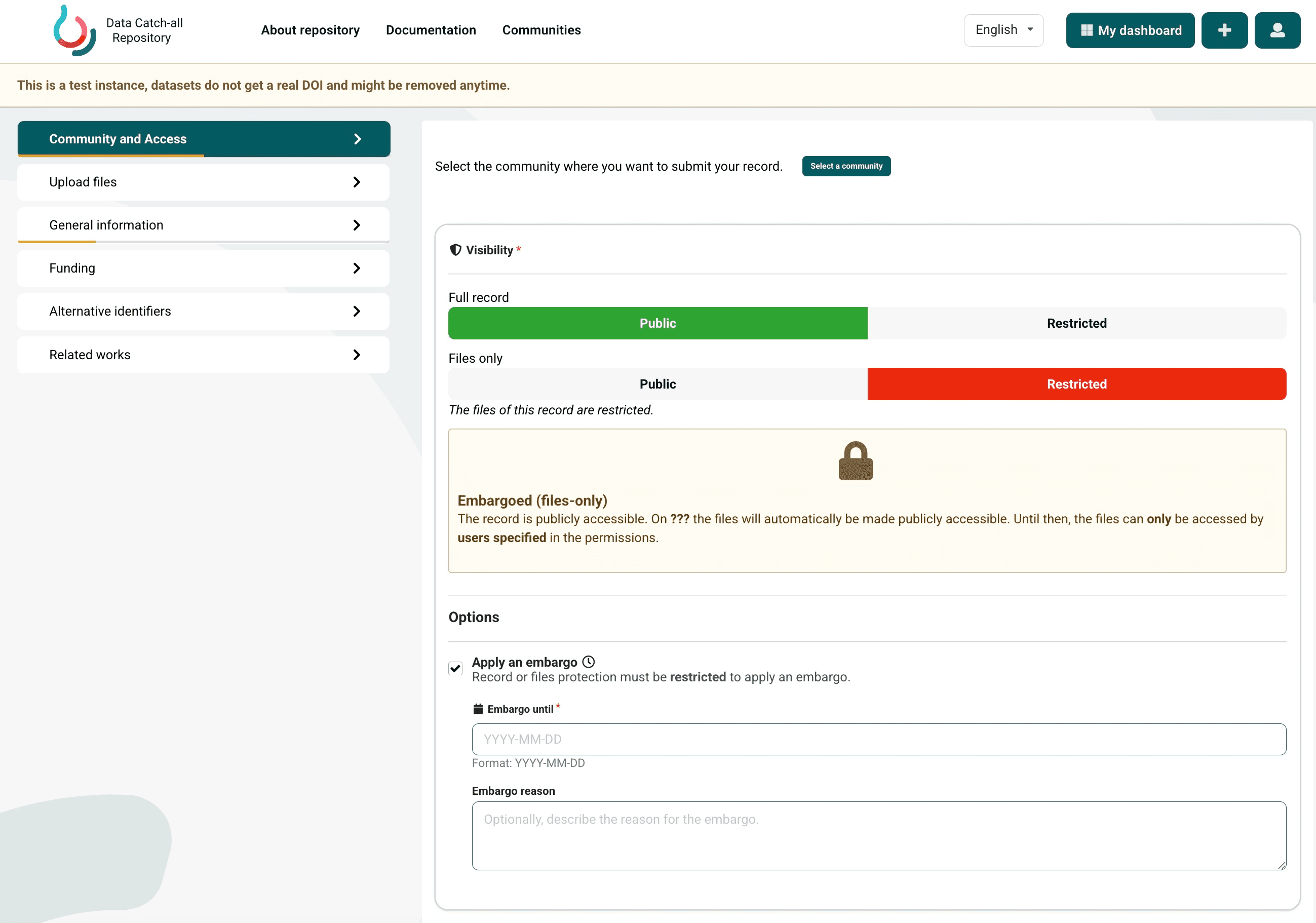Set Full record visibility to Restricted
Viewport: 1316px width, 923px height.
[1076, 323]
